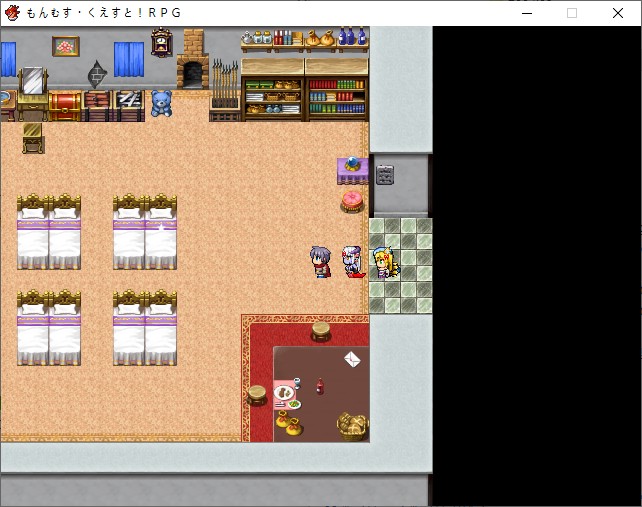Click the blue teddy bear

pos(161,104)
